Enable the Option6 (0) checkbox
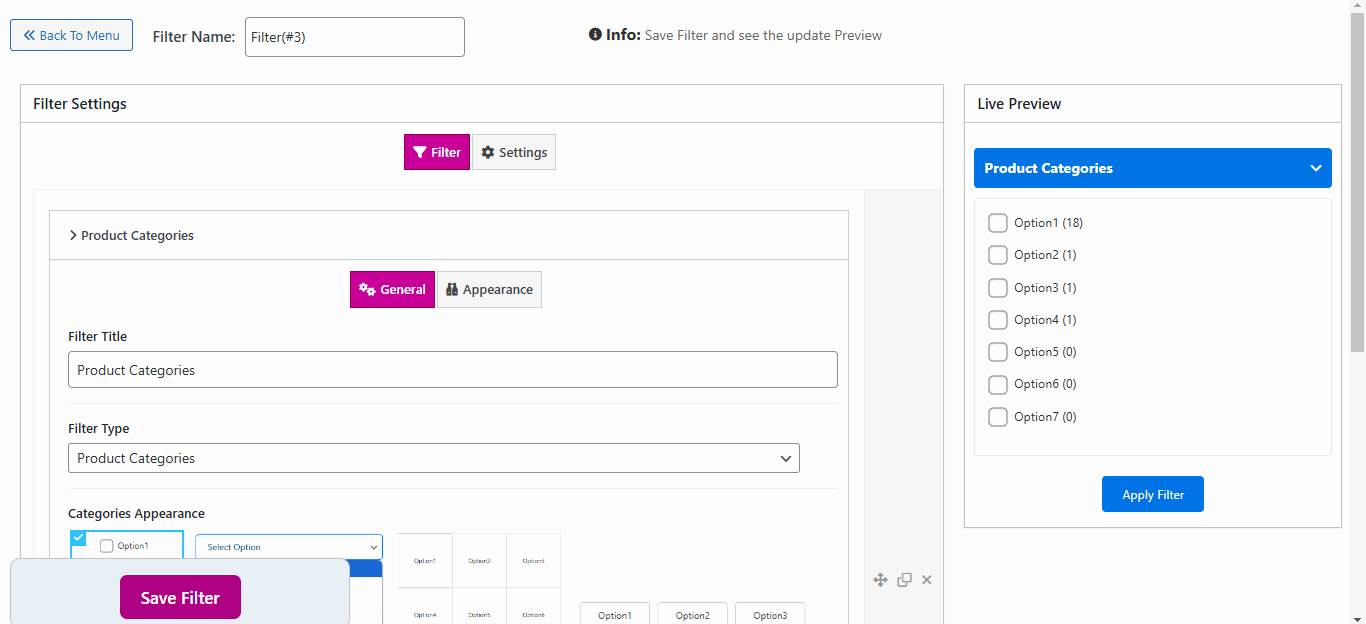This screenshot has width=1366, height=624. click(x=998, y=384)
